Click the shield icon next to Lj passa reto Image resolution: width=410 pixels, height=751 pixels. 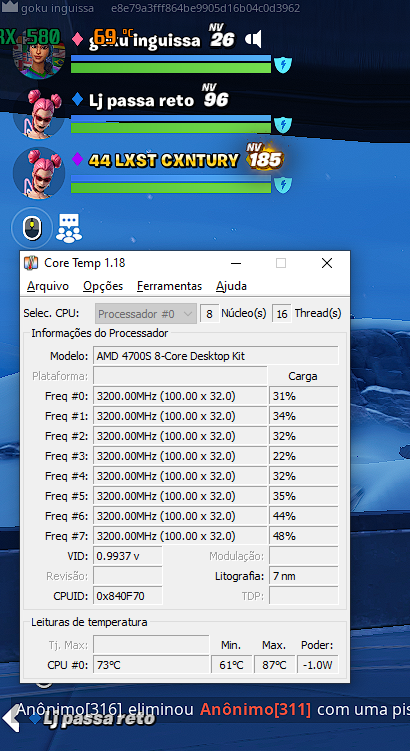pyautogui.click(x=283, y=125)
